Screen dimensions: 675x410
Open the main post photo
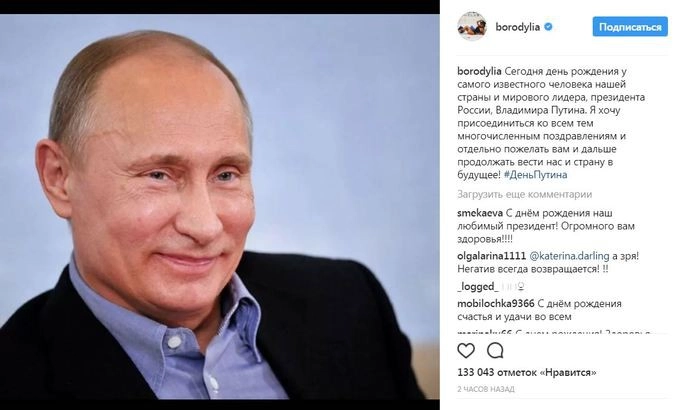(220, 207)
